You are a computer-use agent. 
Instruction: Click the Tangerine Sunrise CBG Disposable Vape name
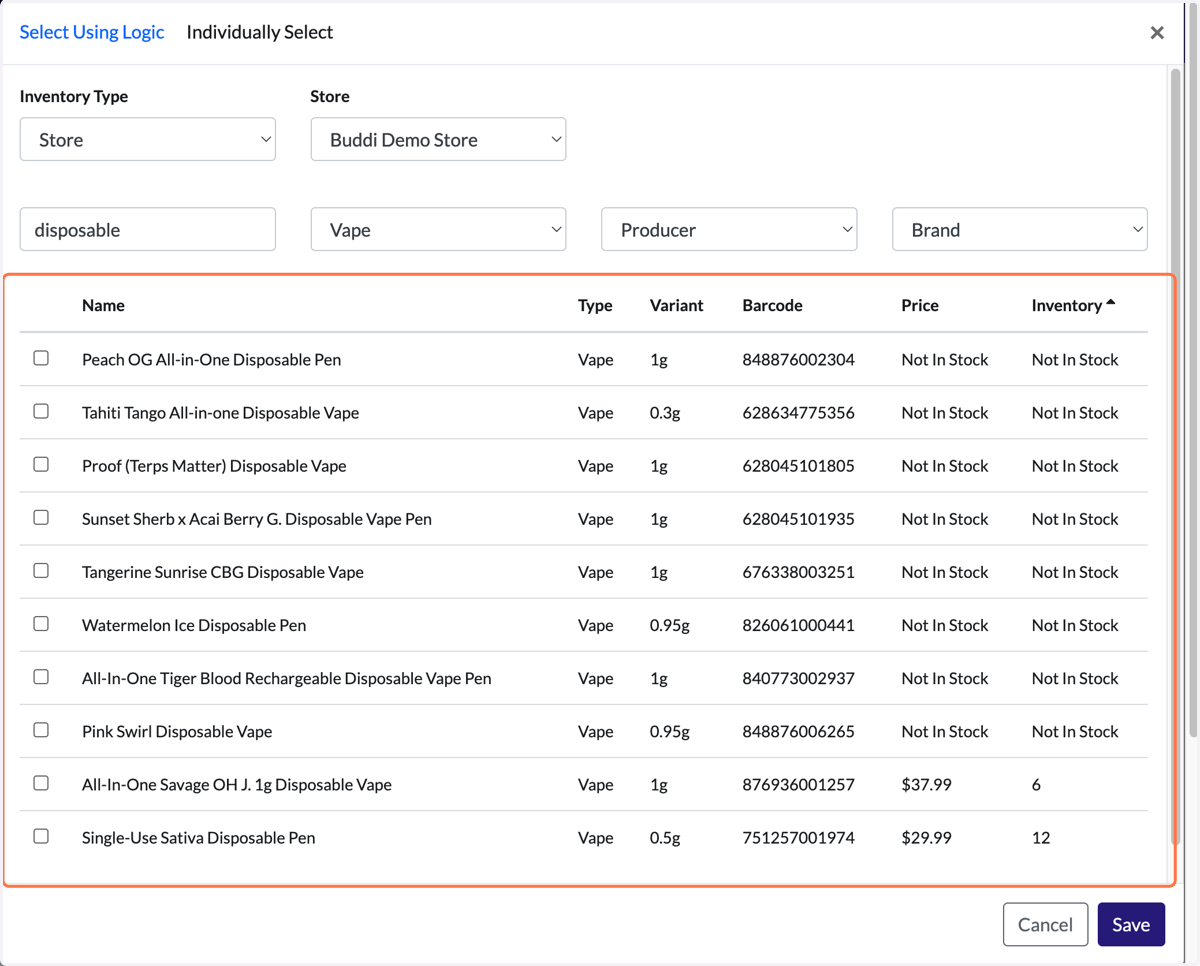pos(223,572)
